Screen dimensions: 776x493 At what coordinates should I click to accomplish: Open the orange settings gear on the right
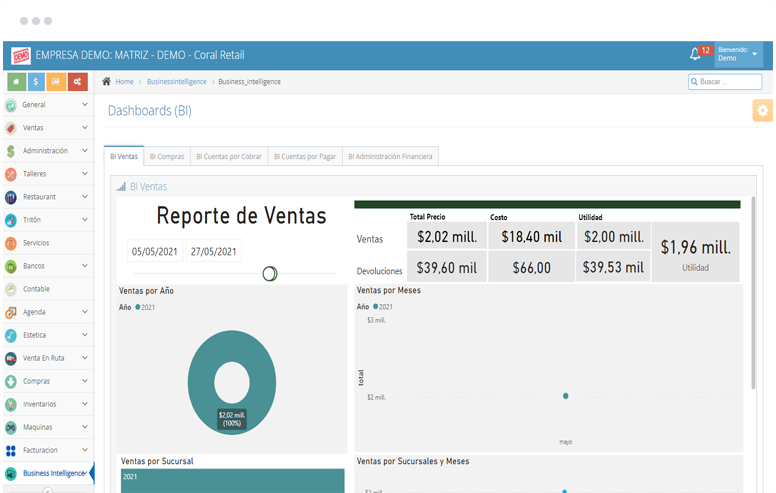763,110
